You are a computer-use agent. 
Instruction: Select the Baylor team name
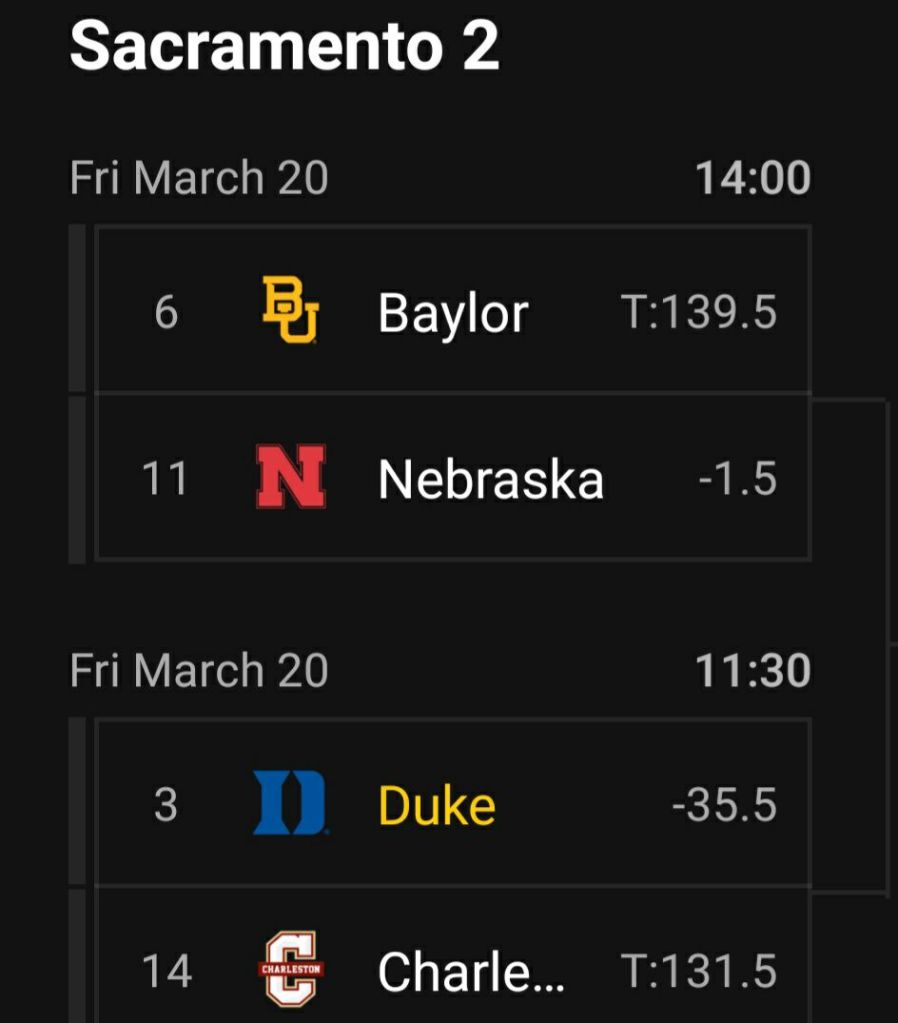point(452,313)
